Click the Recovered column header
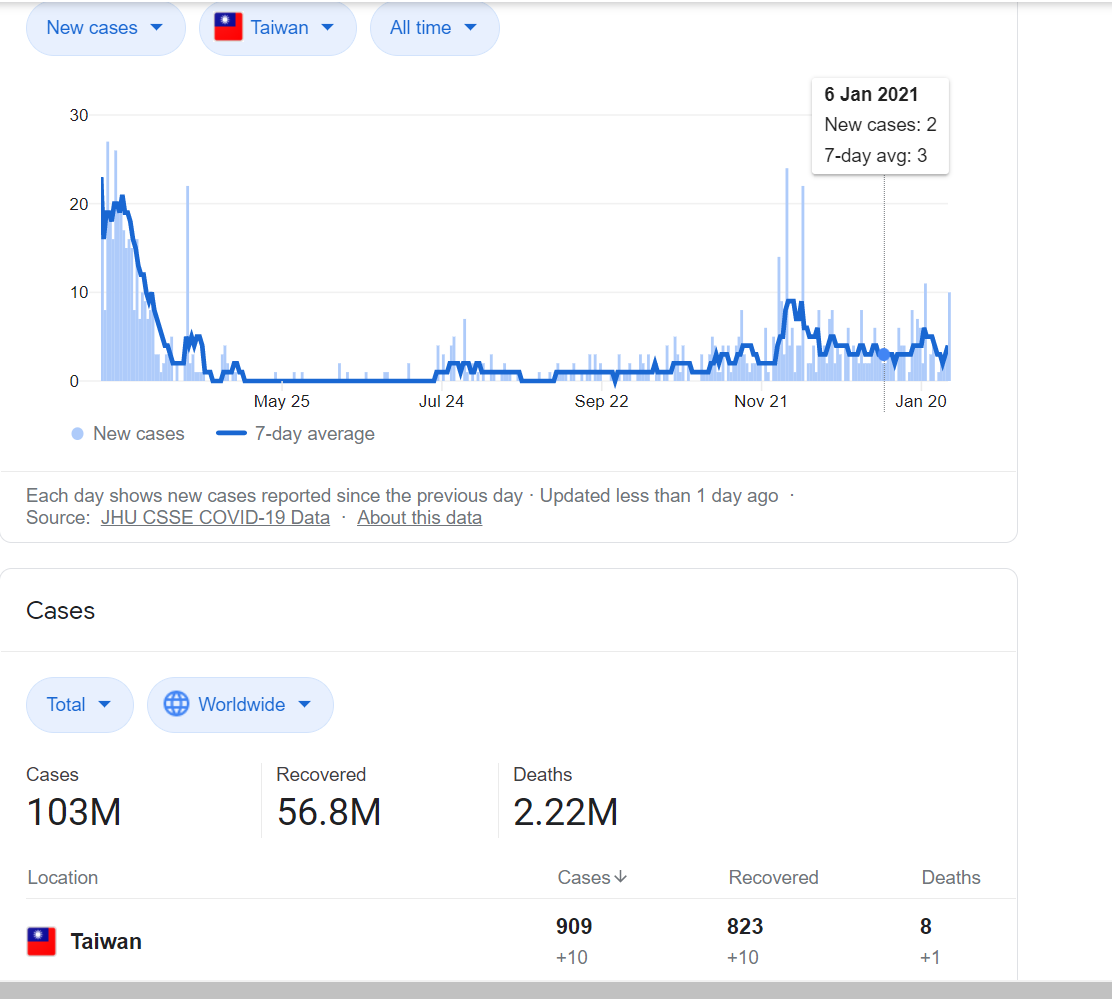 [773, 877]
